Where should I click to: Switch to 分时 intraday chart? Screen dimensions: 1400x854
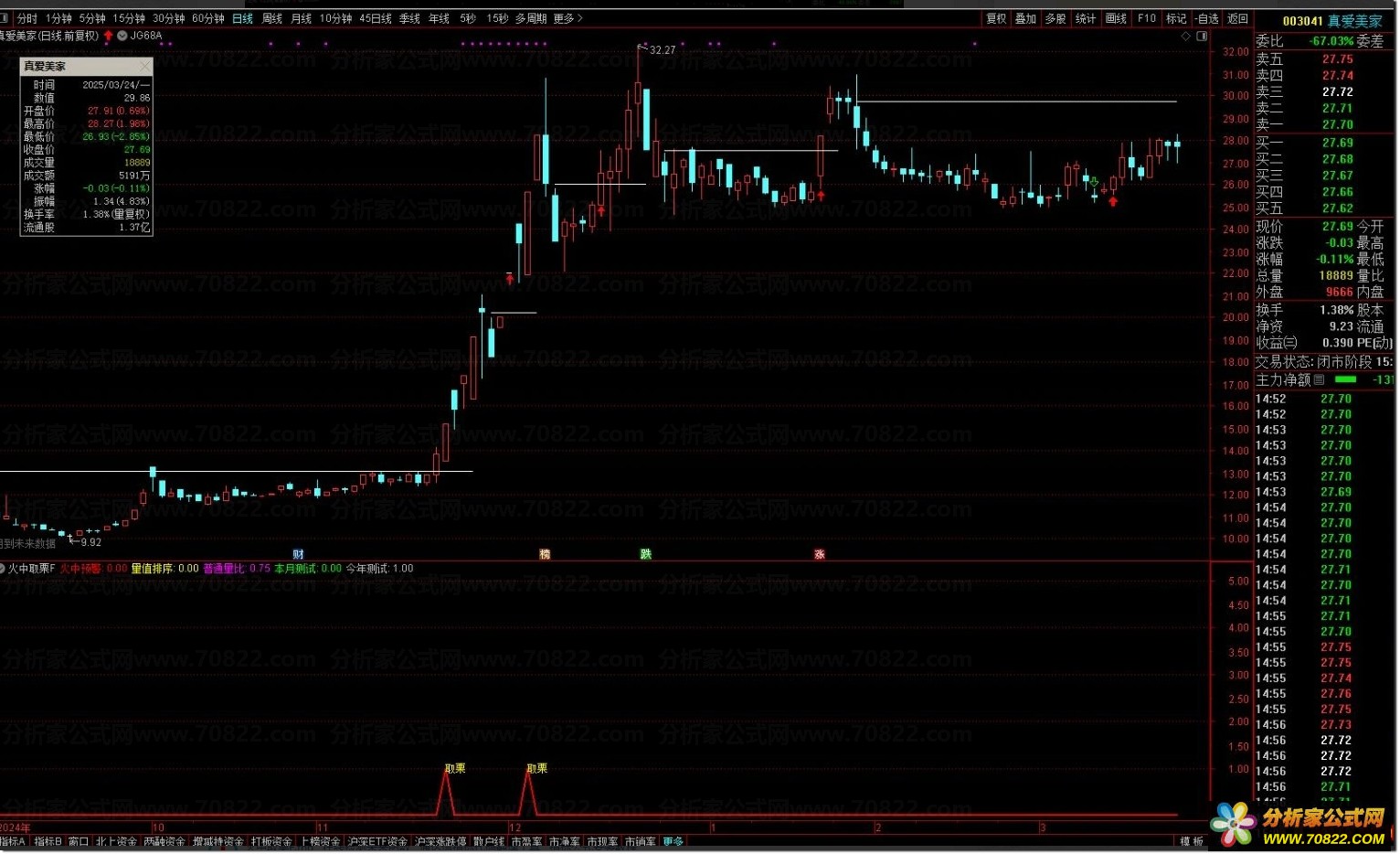coord(27,18)
